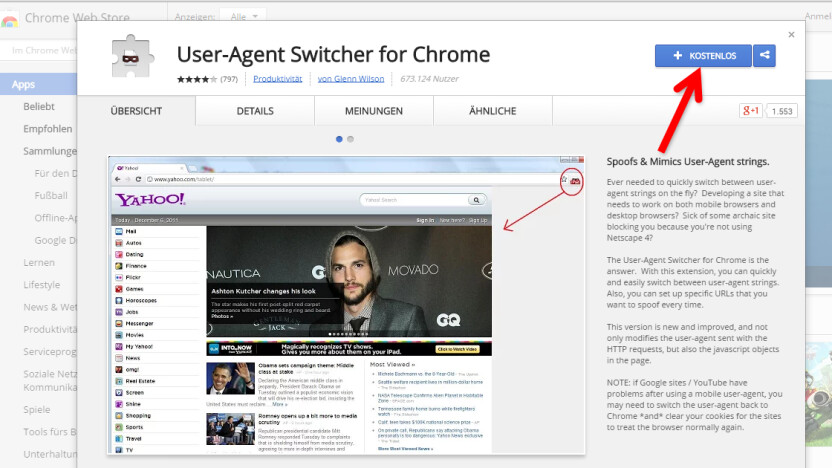Screen dimensions: 832x468
Task: Click the star rating of the extension
Action: click(x=197, y=79)
